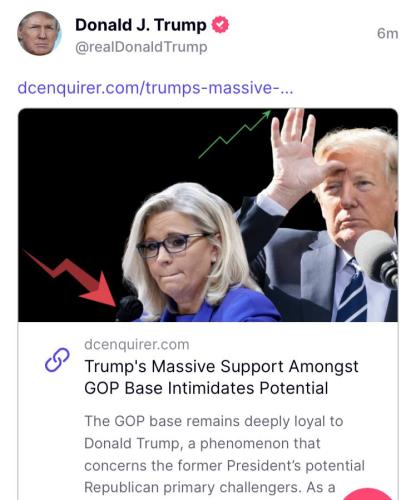
Task: Tap the pink floating button at bottom corner
Action: 369,494
